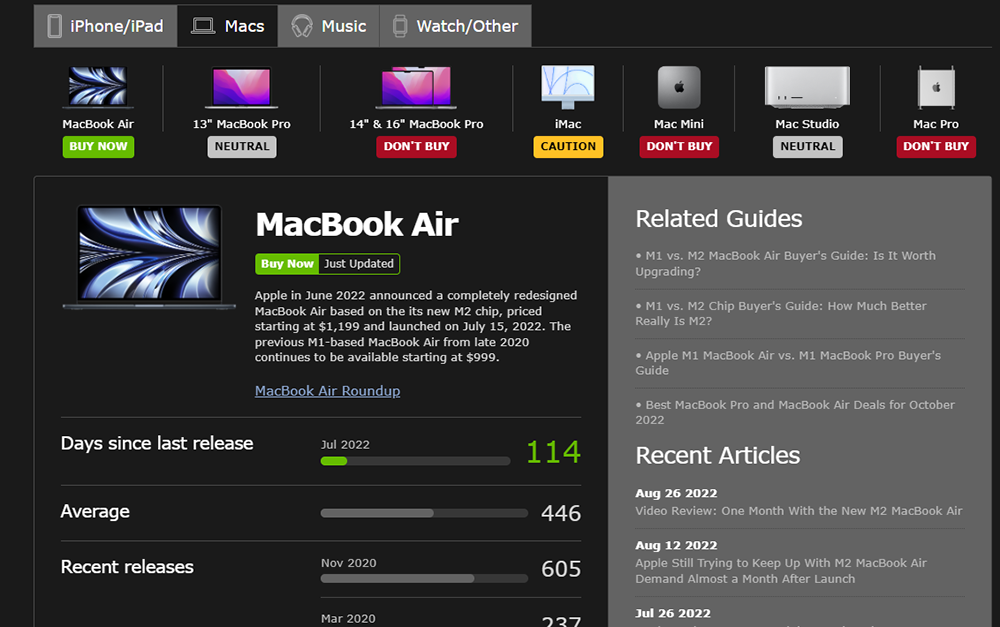Click the Jul 26 2022 article date
Viewport: 1000px width, 627px height.
[673, 613]
